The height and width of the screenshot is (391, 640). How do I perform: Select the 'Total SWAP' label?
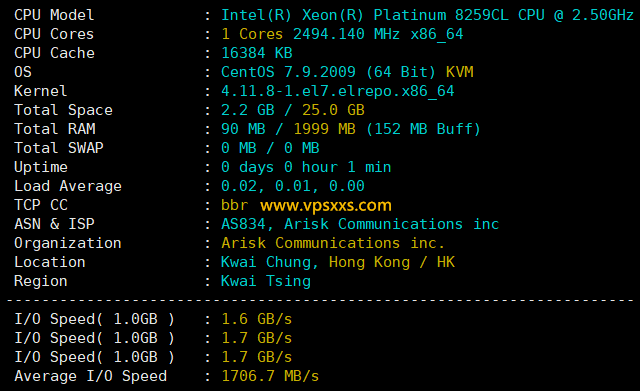(59, 148)
